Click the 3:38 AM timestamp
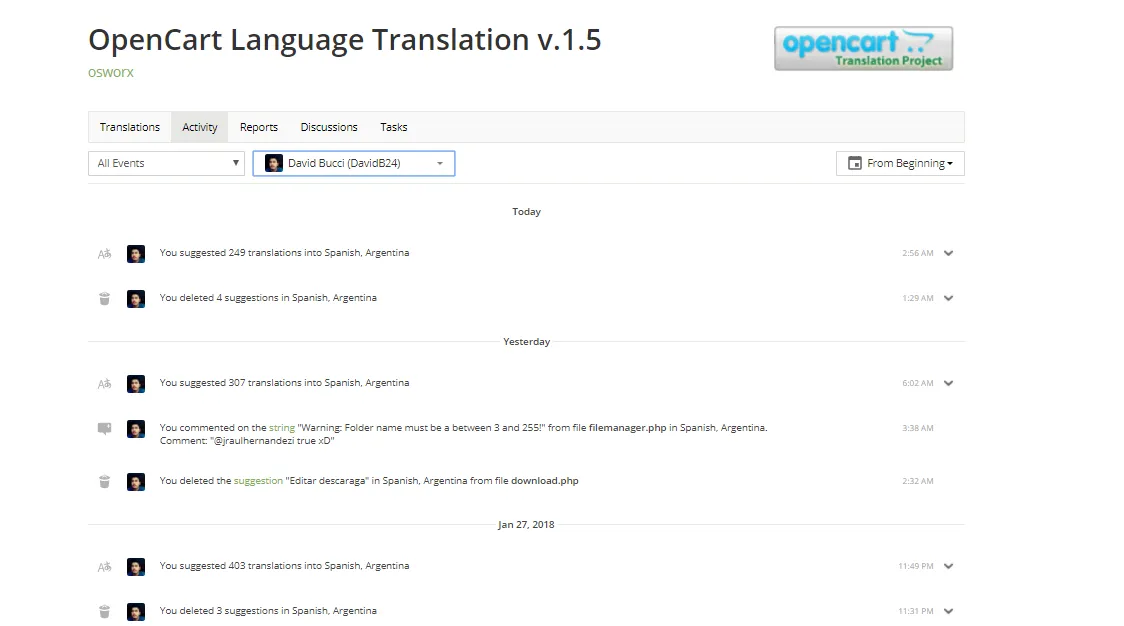This screenshot has width=1124, height=626. [918, 428]
